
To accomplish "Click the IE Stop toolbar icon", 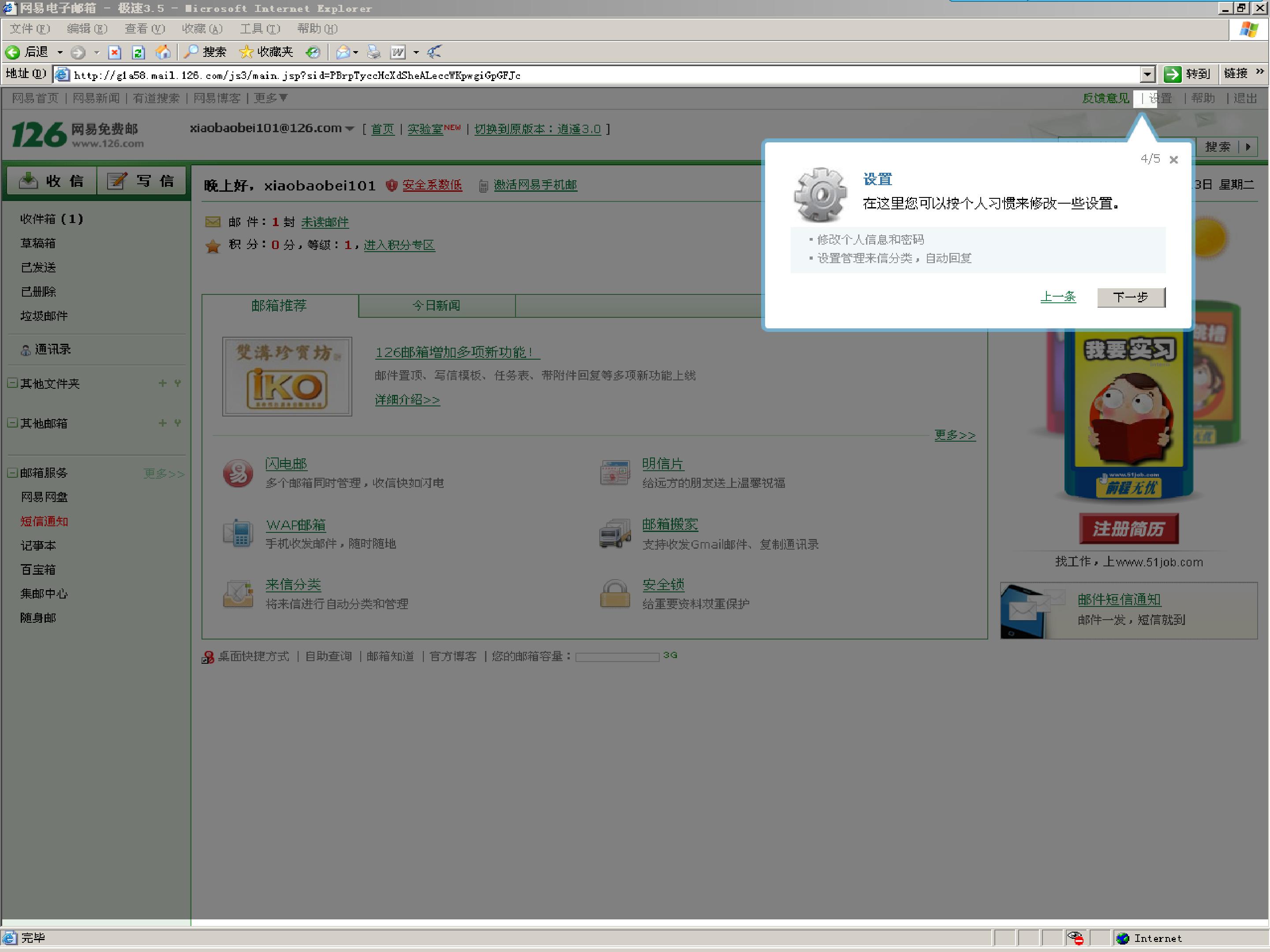I will (115, 53).
